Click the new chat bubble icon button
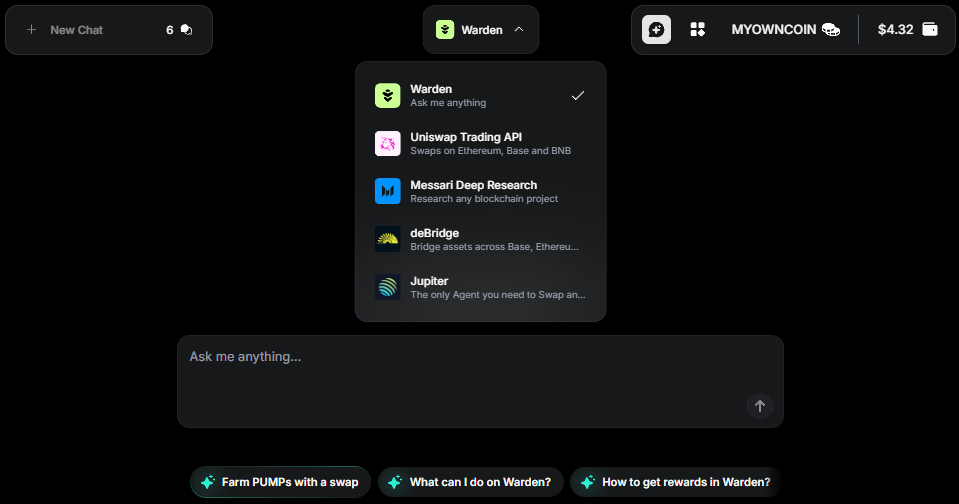The height and width of the screenshot is (504, 959). (656, 29)
